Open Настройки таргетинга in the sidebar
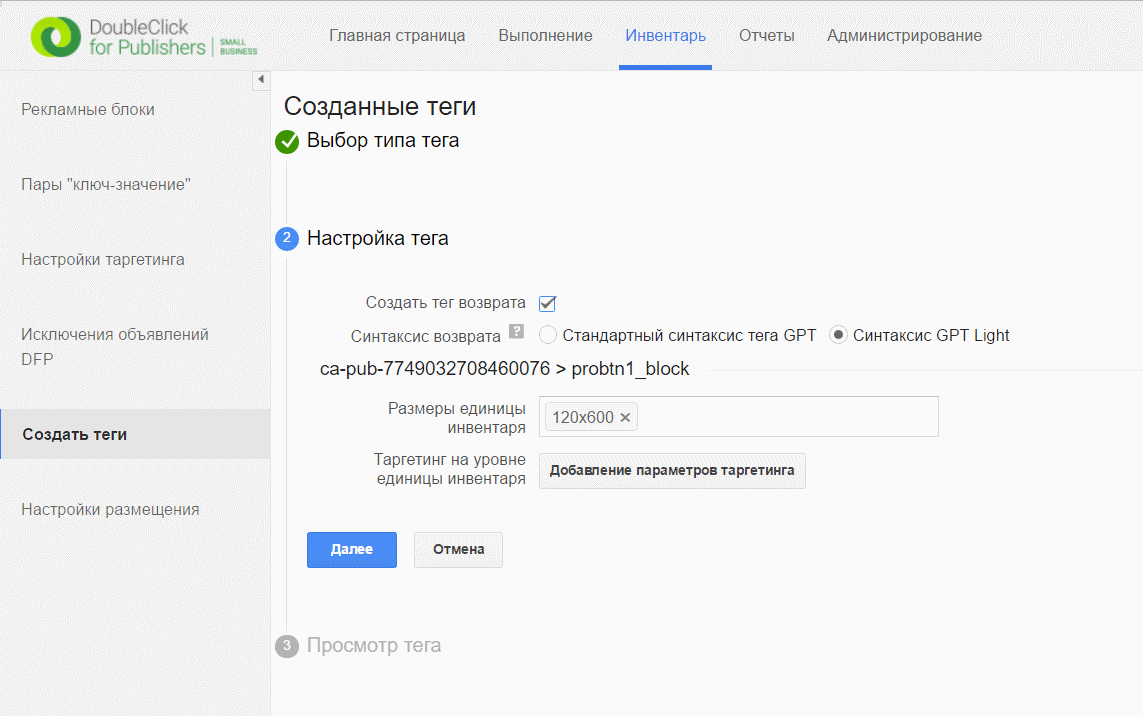 point(103,260)
